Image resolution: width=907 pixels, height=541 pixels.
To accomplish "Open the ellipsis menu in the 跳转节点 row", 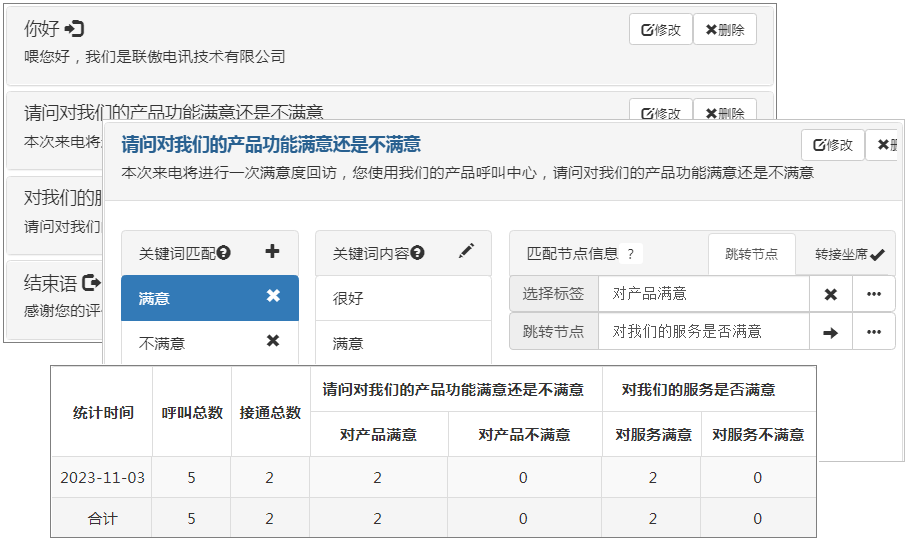I will pyautogui.click(x=874, y=332).
